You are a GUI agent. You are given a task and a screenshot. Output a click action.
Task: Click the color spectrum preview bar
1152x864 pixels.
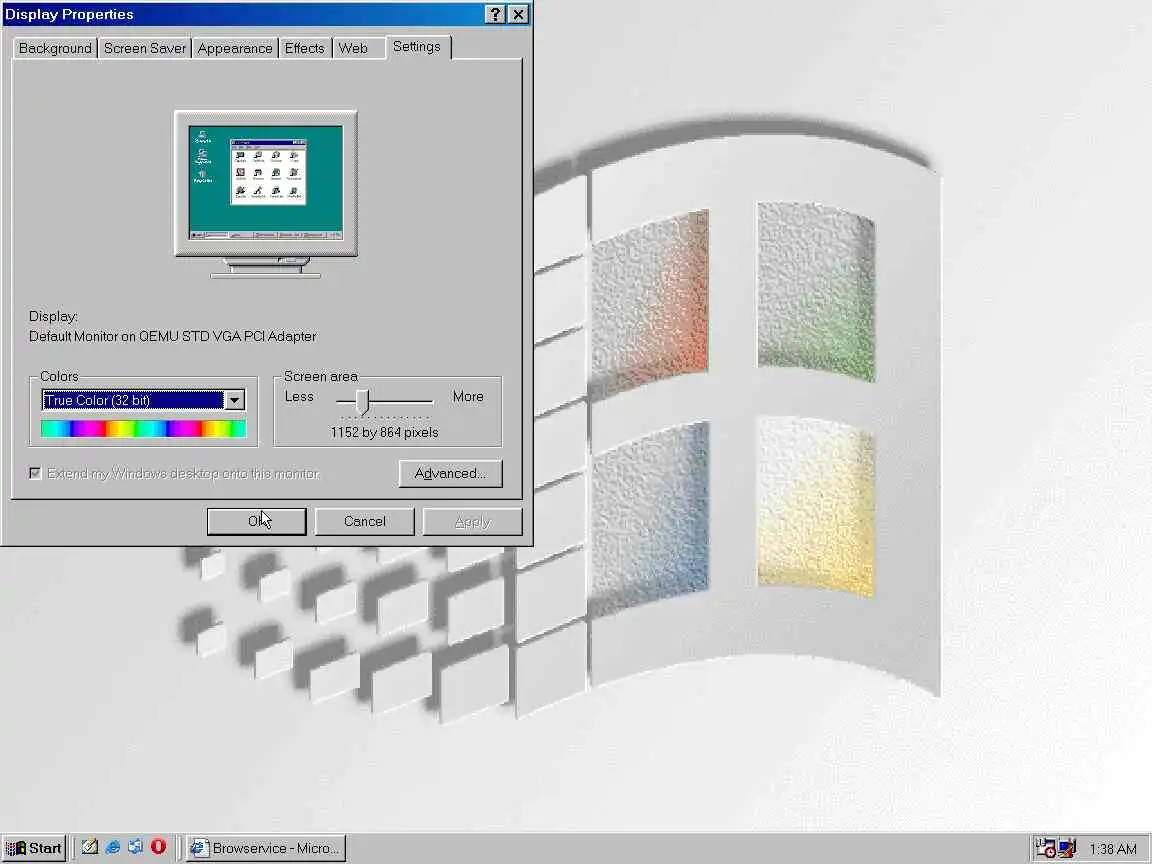tap(143, 429)
